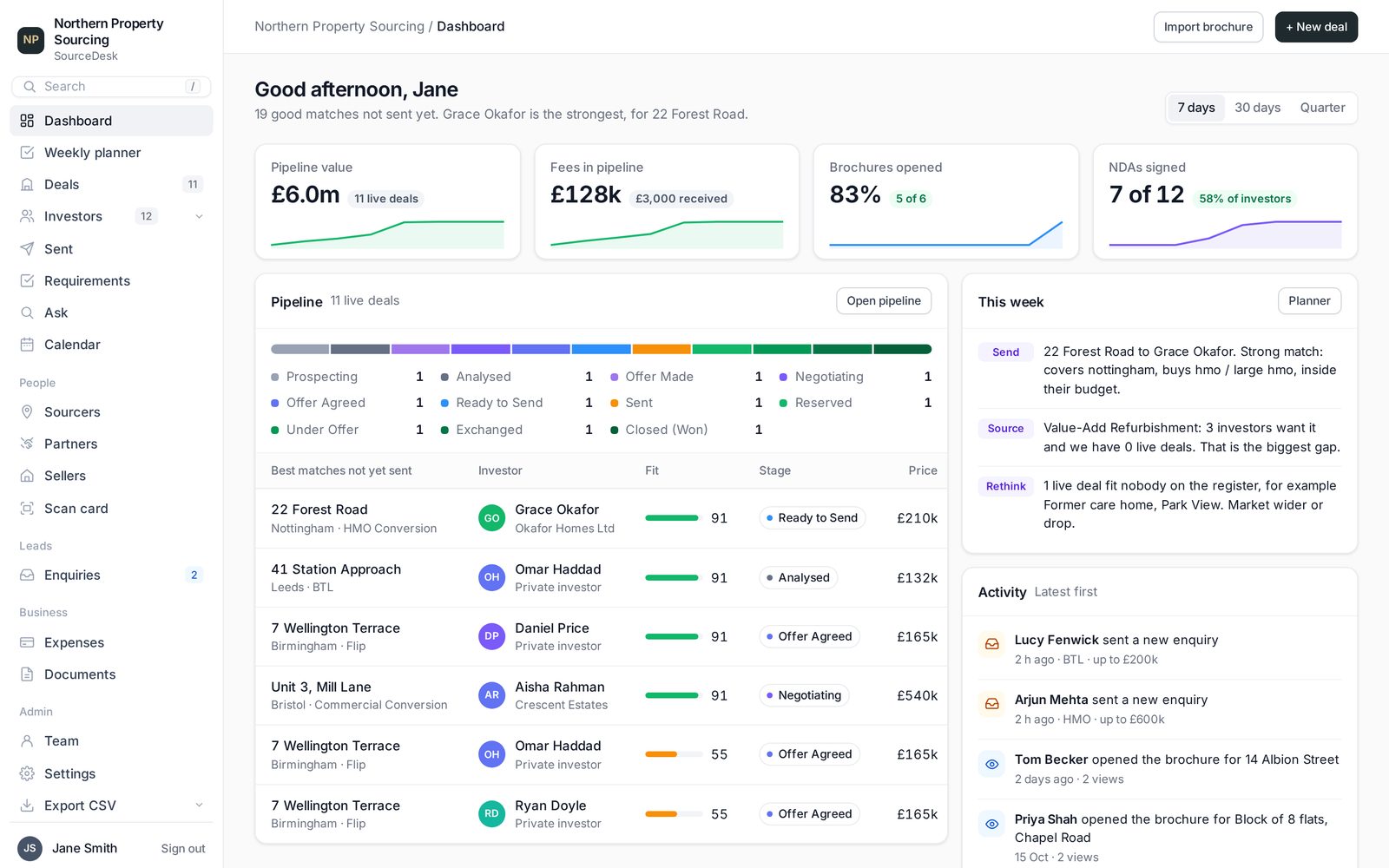The height and width of the screenshot is (868, 1389).
Task: Open the Enquiries inbox icon
Action: pos(27,575)
